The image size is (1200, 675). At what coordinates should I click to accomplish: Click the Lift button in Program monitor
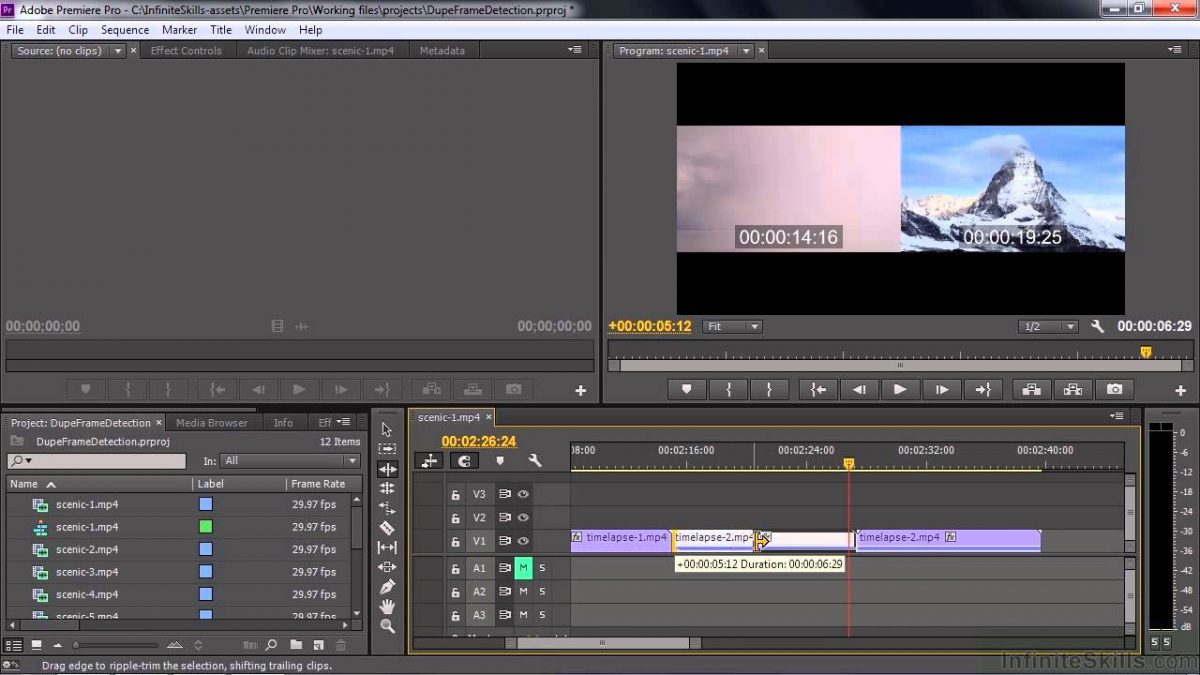(1030, 390)
